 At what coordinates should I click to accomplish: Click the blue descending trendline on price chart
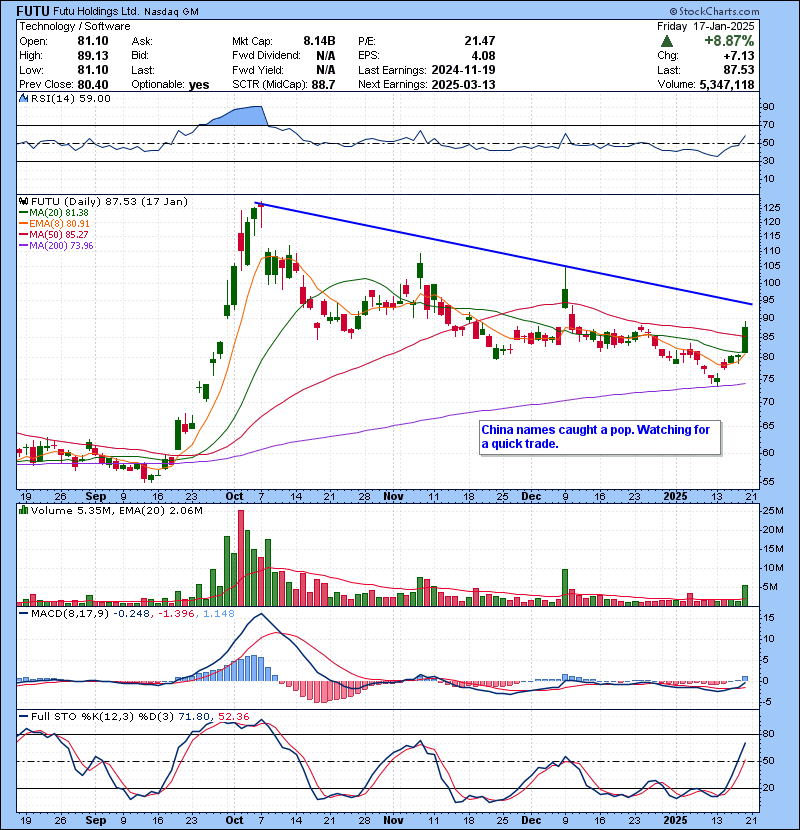503,253
